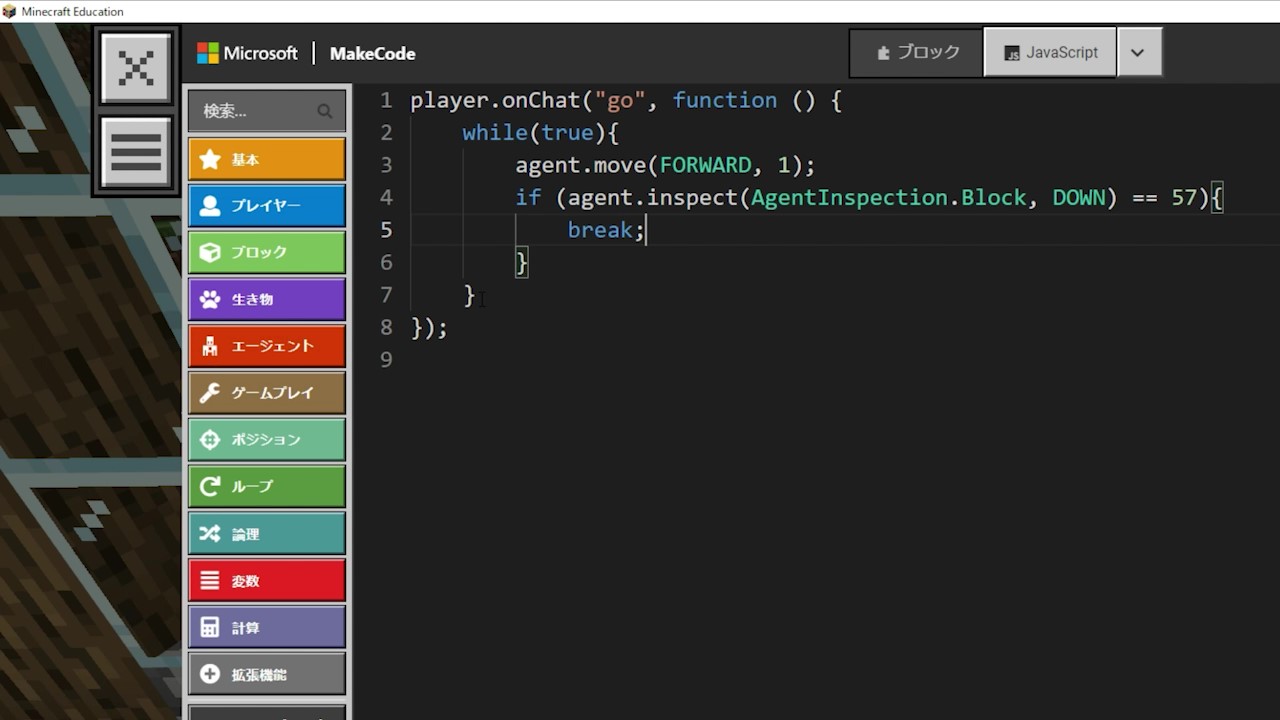Open the ポジション (Positions) category
Screen dimensions: 1280x720
click(266, 439)
